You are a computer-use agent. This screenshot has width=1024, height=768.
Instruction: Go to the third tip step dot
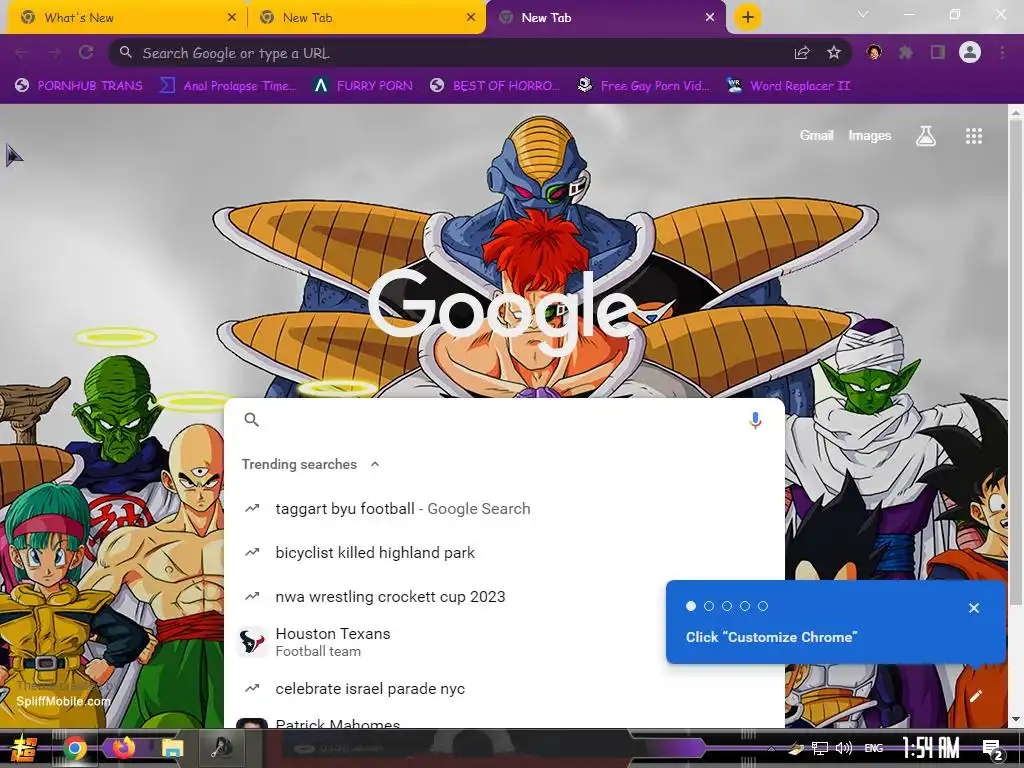tap(727, 606)
